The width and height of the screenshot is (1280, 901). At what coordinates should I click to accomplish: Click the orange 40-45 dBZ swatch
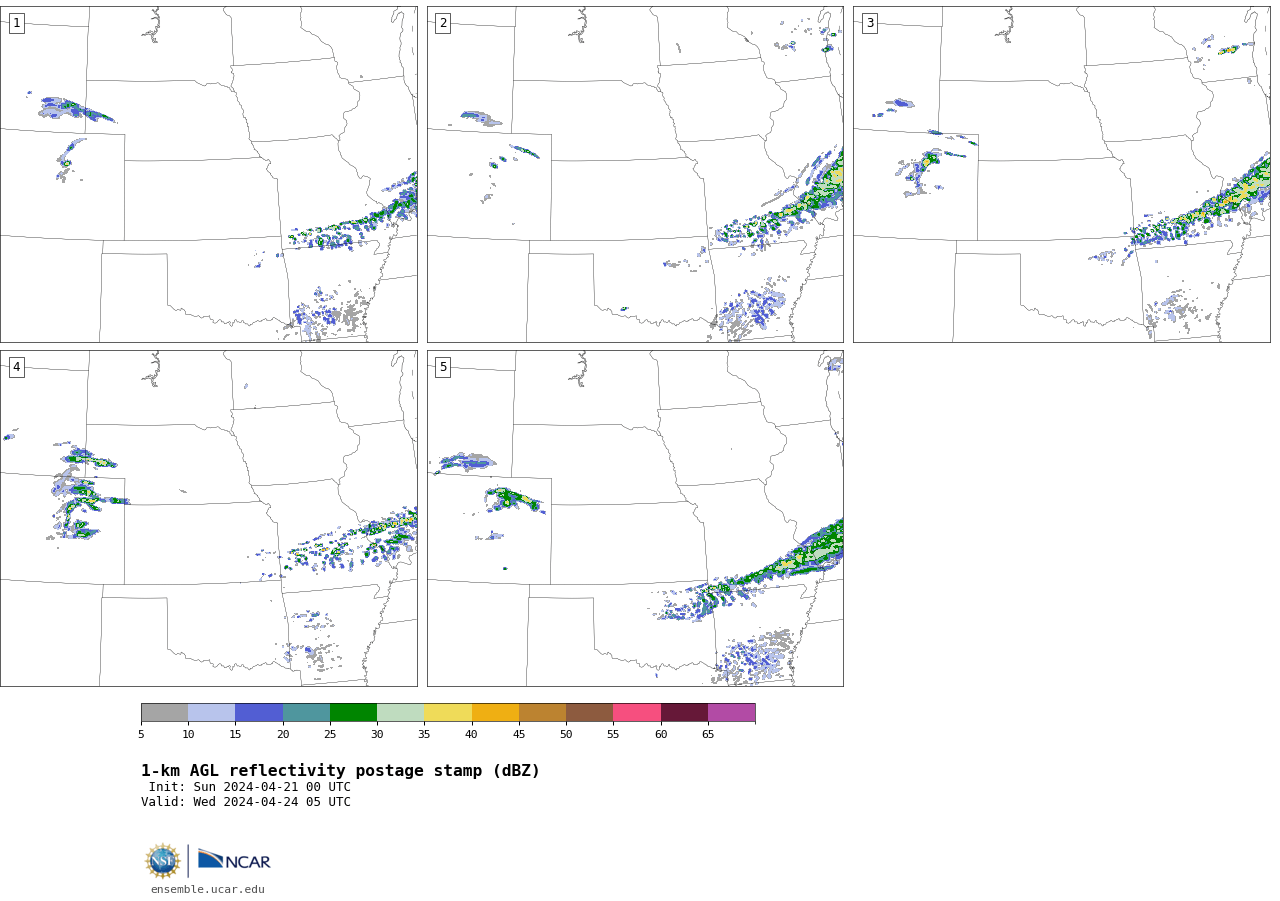tap(495, 712)
